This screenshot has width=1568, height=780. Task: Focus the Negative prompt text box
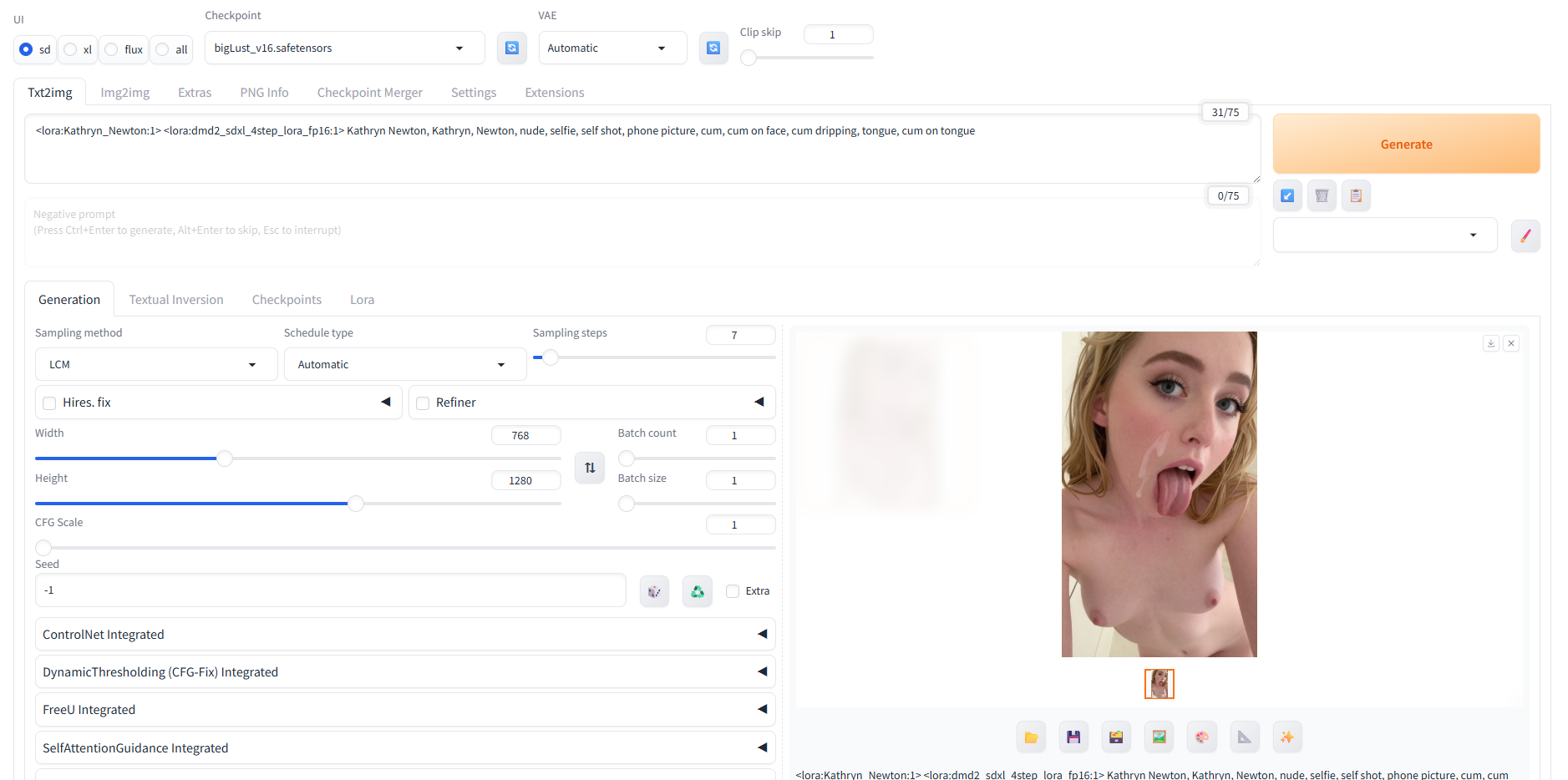click(642, 232)
